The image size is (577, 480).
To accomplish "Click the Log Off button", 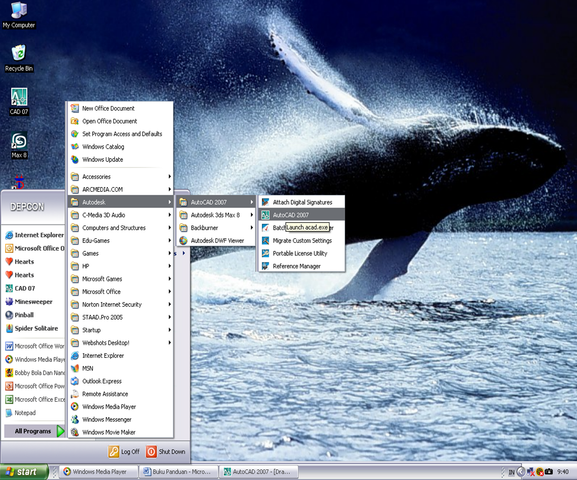I will pyautogui.click(x=124, y=452).
